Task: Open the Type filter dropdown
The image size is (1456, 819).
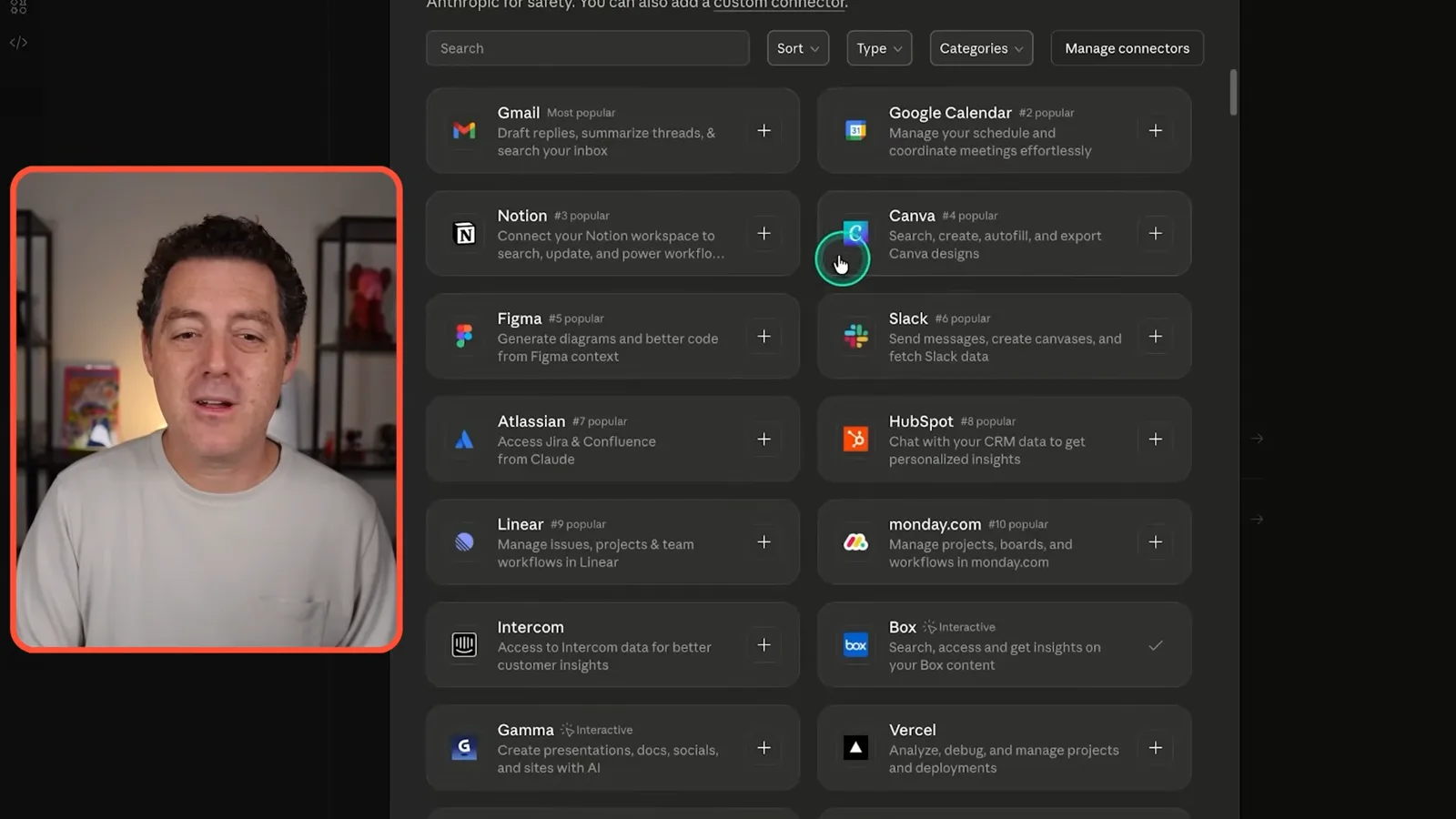Action: [879, 48]
